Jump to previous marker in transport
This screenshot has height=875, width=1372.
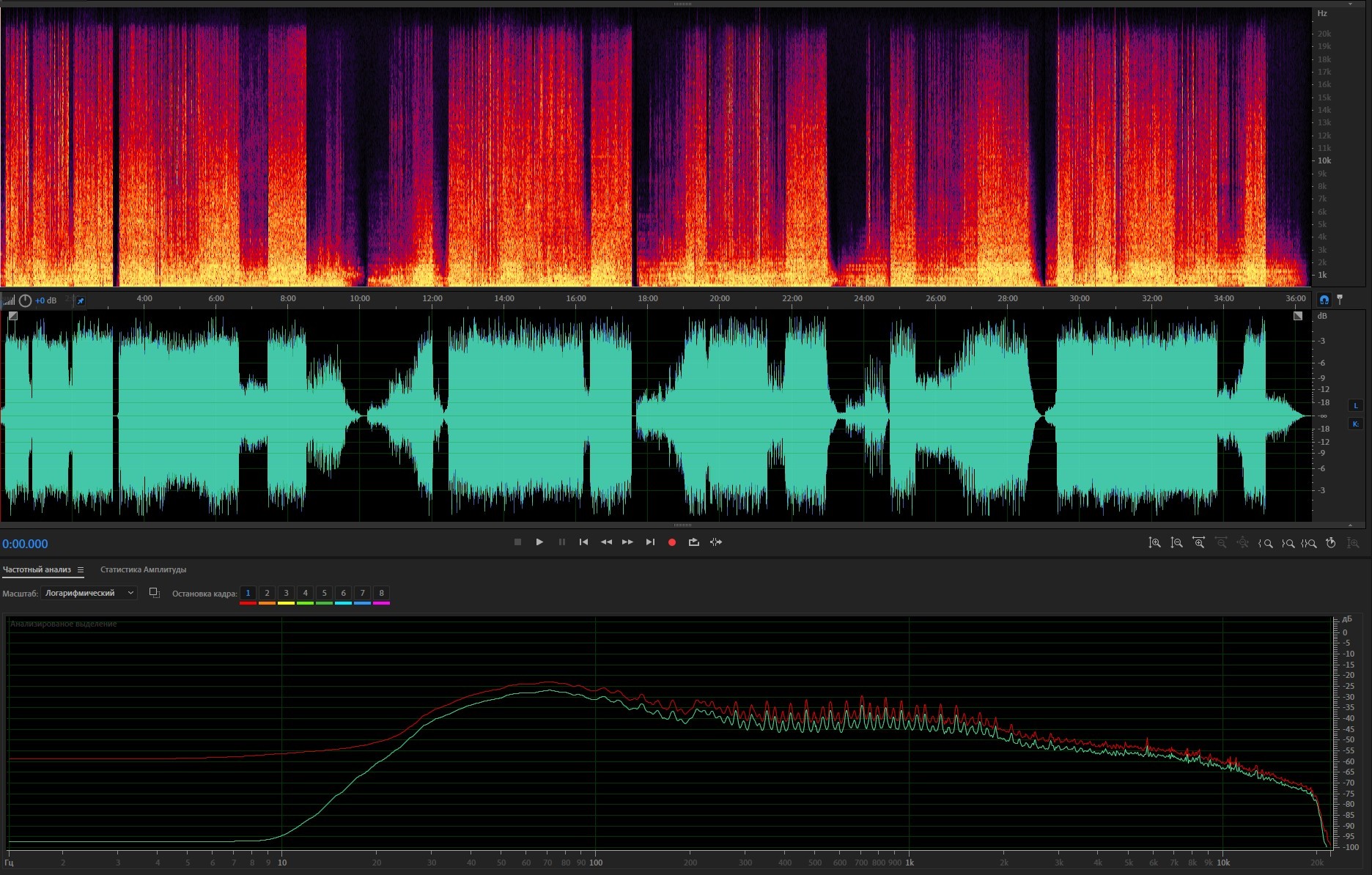click(x=583, y=542)
